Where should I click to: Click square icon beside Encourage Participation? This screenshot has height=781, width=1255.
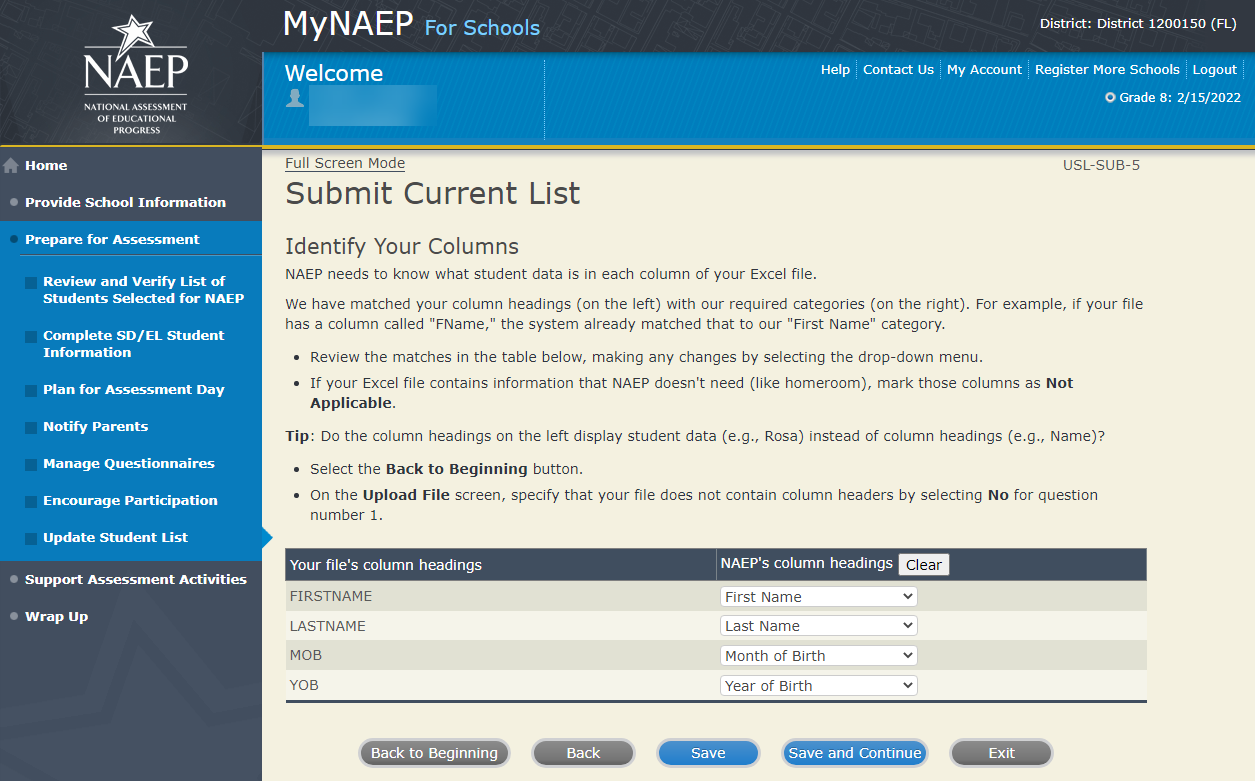32,502
